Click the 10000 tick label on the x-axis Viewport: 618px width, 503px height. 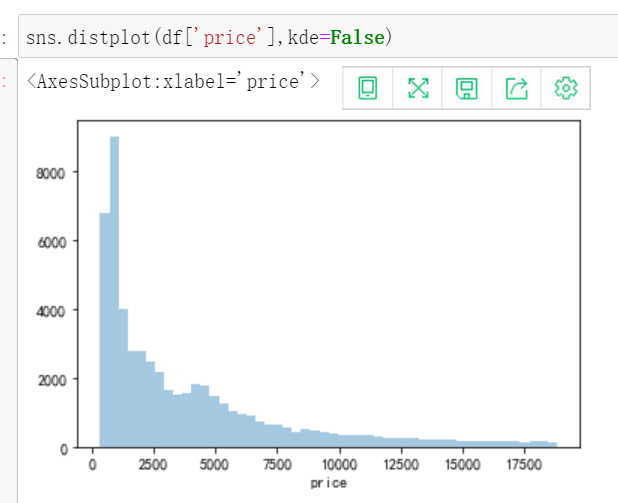(x=339, y=465)
